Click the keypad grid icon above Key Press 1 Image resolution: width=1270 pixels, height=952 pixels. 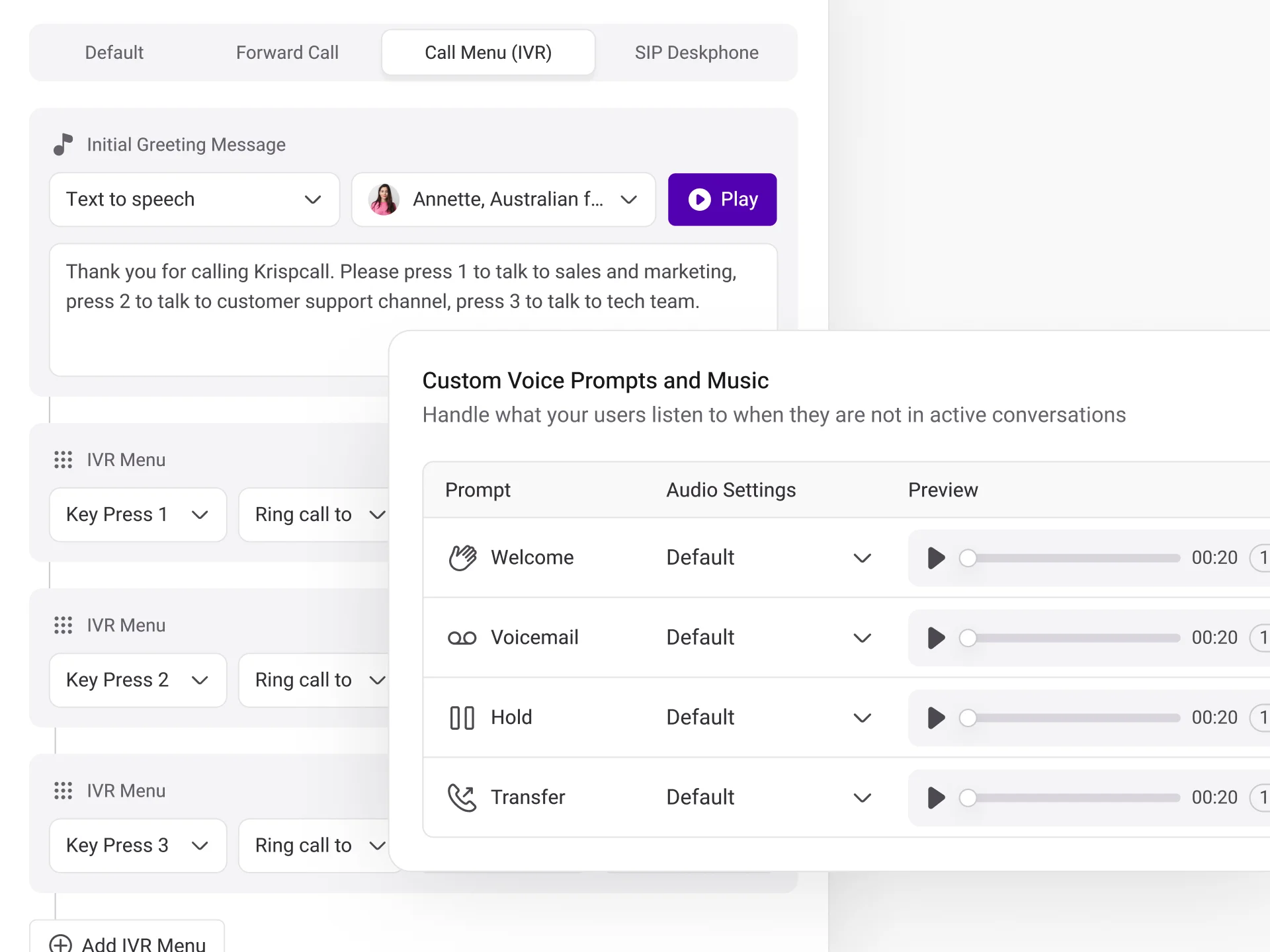point(63,459)
